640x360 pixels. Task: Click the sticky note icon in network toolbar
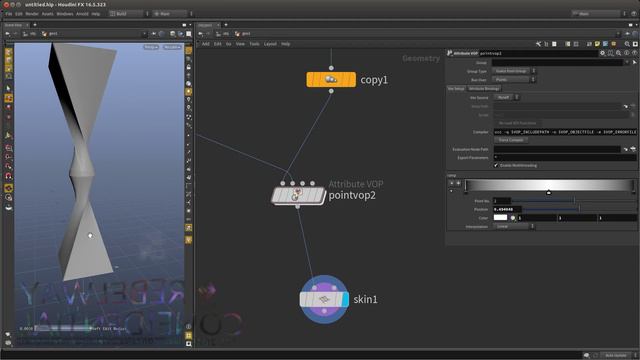point(597,44)
